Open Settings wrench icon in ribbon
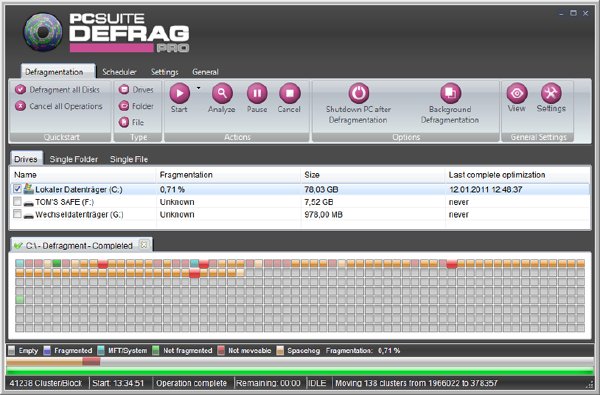 point(551,93)
